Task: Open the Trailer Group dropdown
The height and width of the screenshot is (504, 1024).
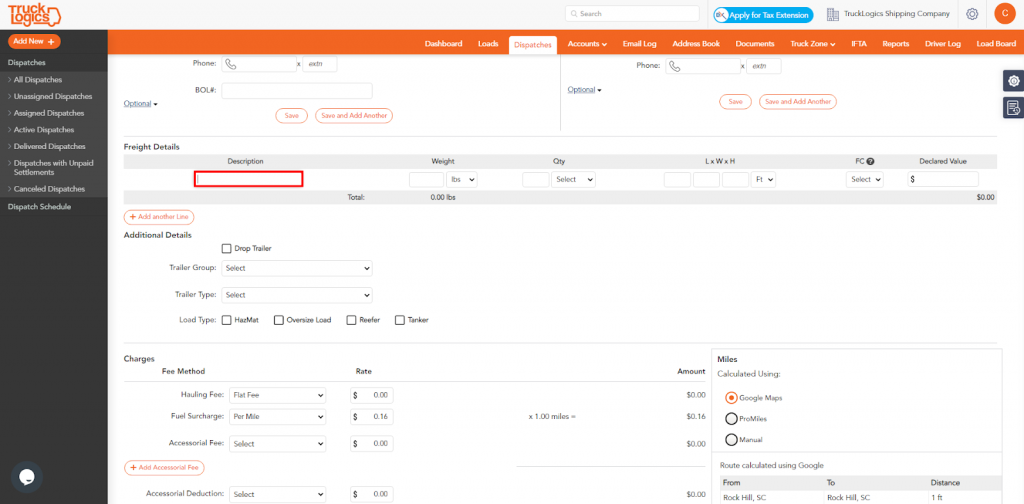Action: 297,268
